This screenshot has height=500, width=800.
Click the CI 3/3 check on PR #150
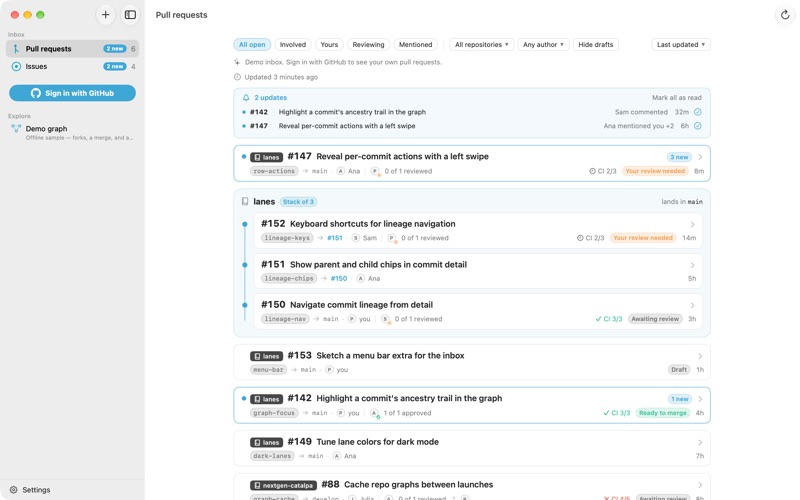609,319
